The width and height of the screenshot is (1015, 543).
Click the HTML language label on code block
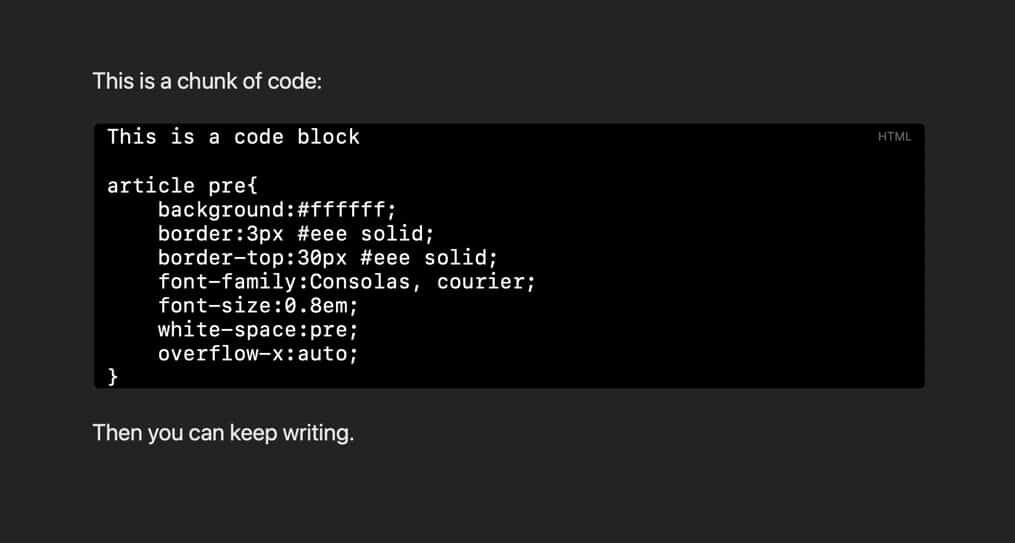894,137
